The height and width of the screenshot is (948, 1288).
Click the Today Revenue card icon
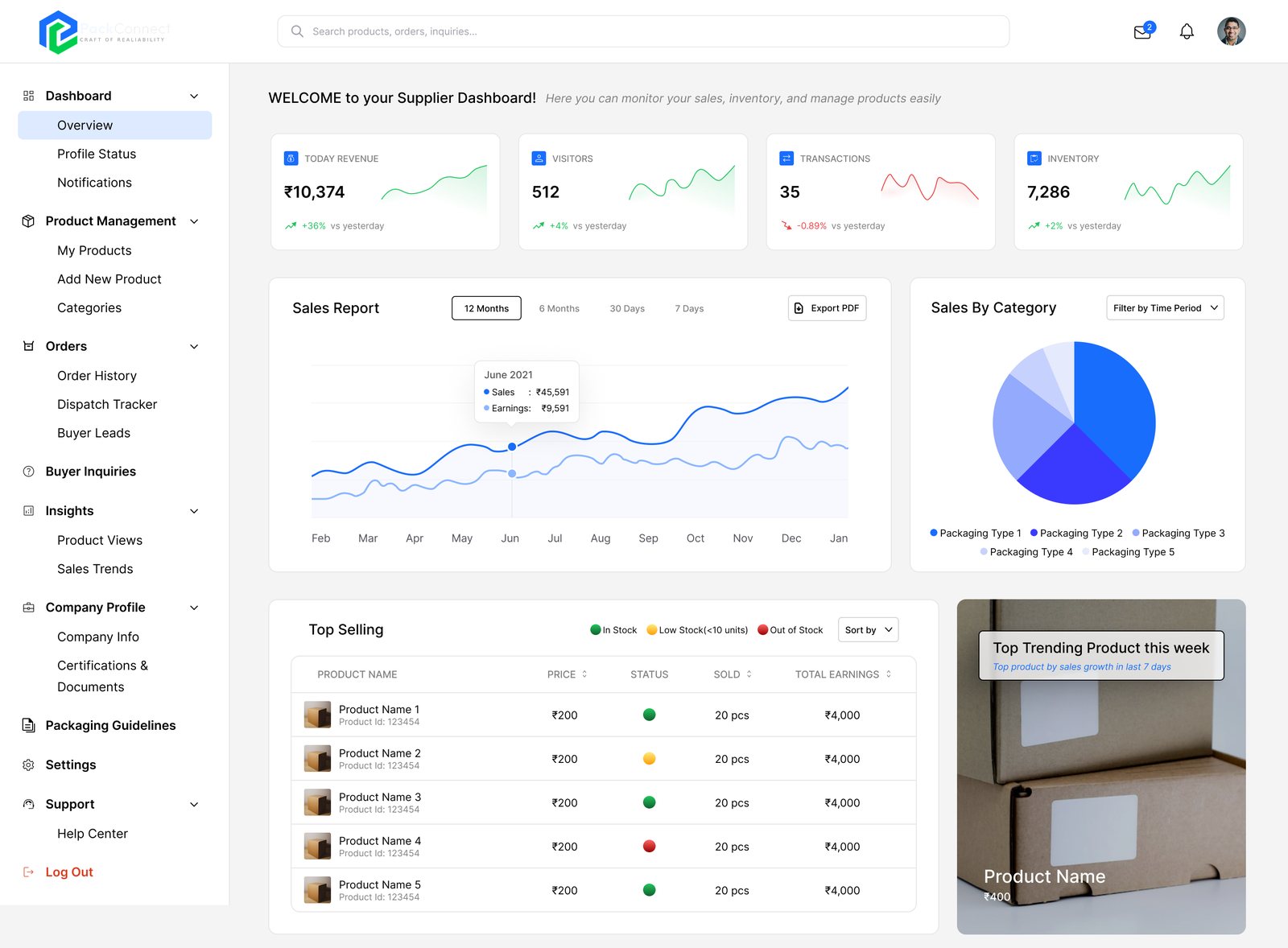pyautogui.click(x=291, y=159)
